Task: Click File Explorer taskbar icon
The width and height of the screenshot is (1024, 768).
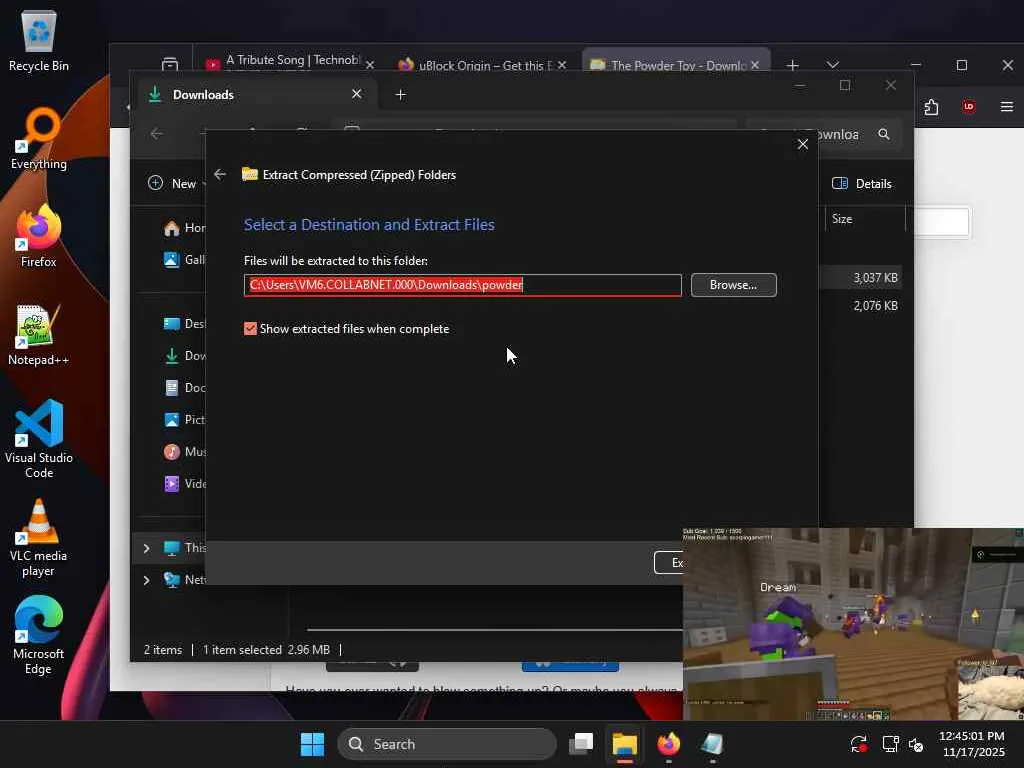Action: (x=624, y=744)
